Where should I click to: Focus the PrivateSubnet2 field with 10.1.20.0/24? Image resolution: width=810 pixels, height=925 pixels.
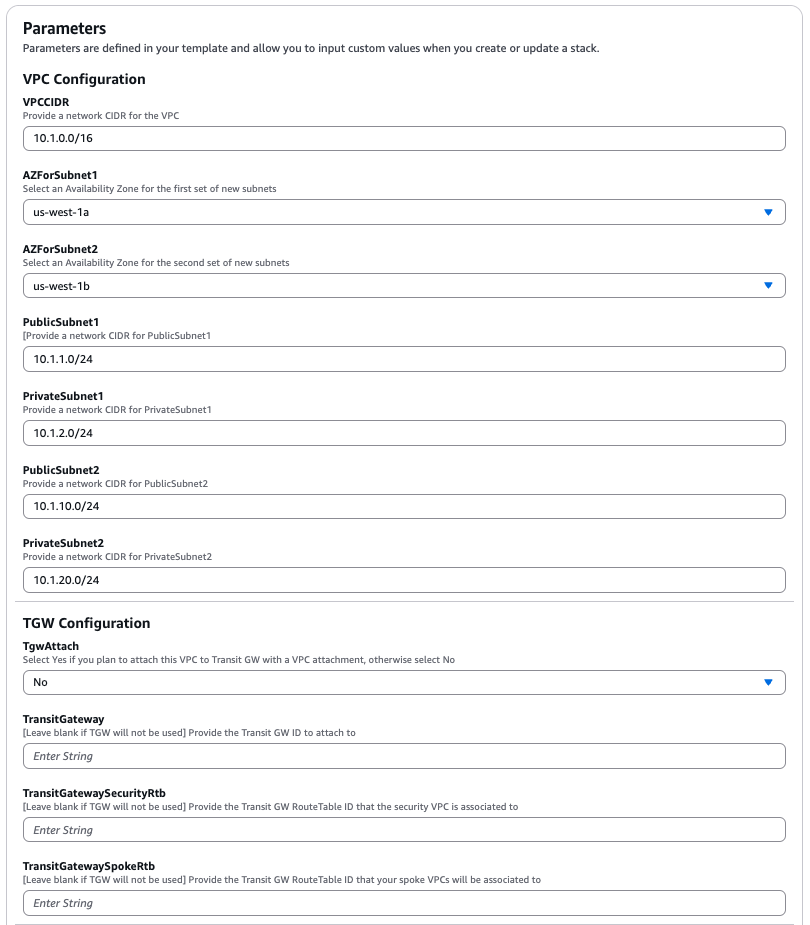click(403, 580)
